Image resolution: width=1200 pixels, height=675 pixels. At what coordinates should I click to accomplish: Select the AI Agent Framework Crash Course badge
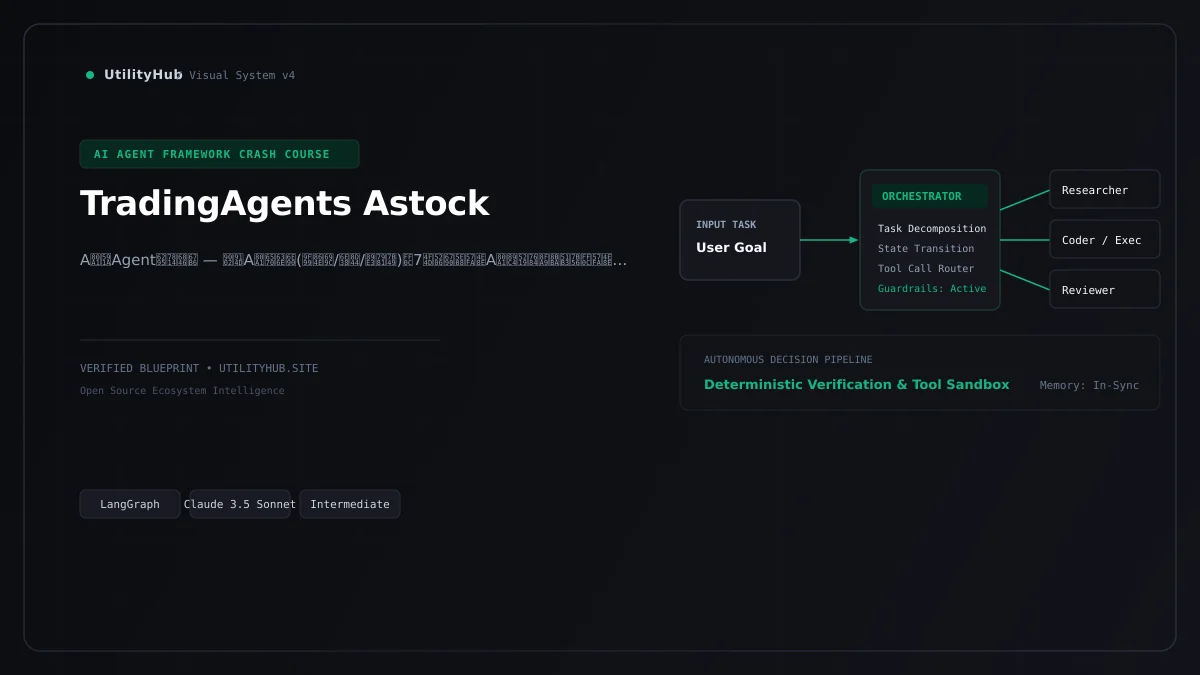pos(219,154)
